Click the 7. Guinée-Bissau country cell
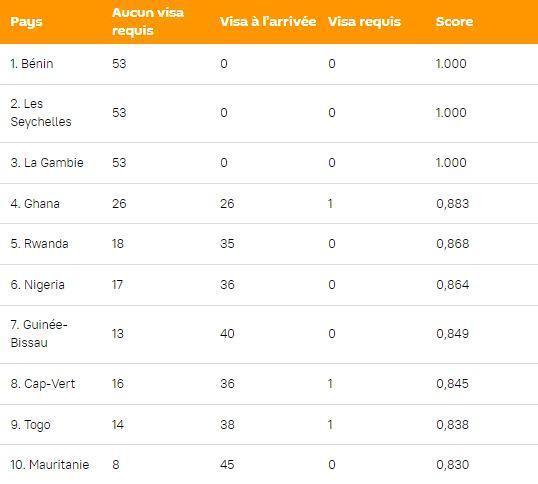The image size is (538, 484). coord(39,334)
